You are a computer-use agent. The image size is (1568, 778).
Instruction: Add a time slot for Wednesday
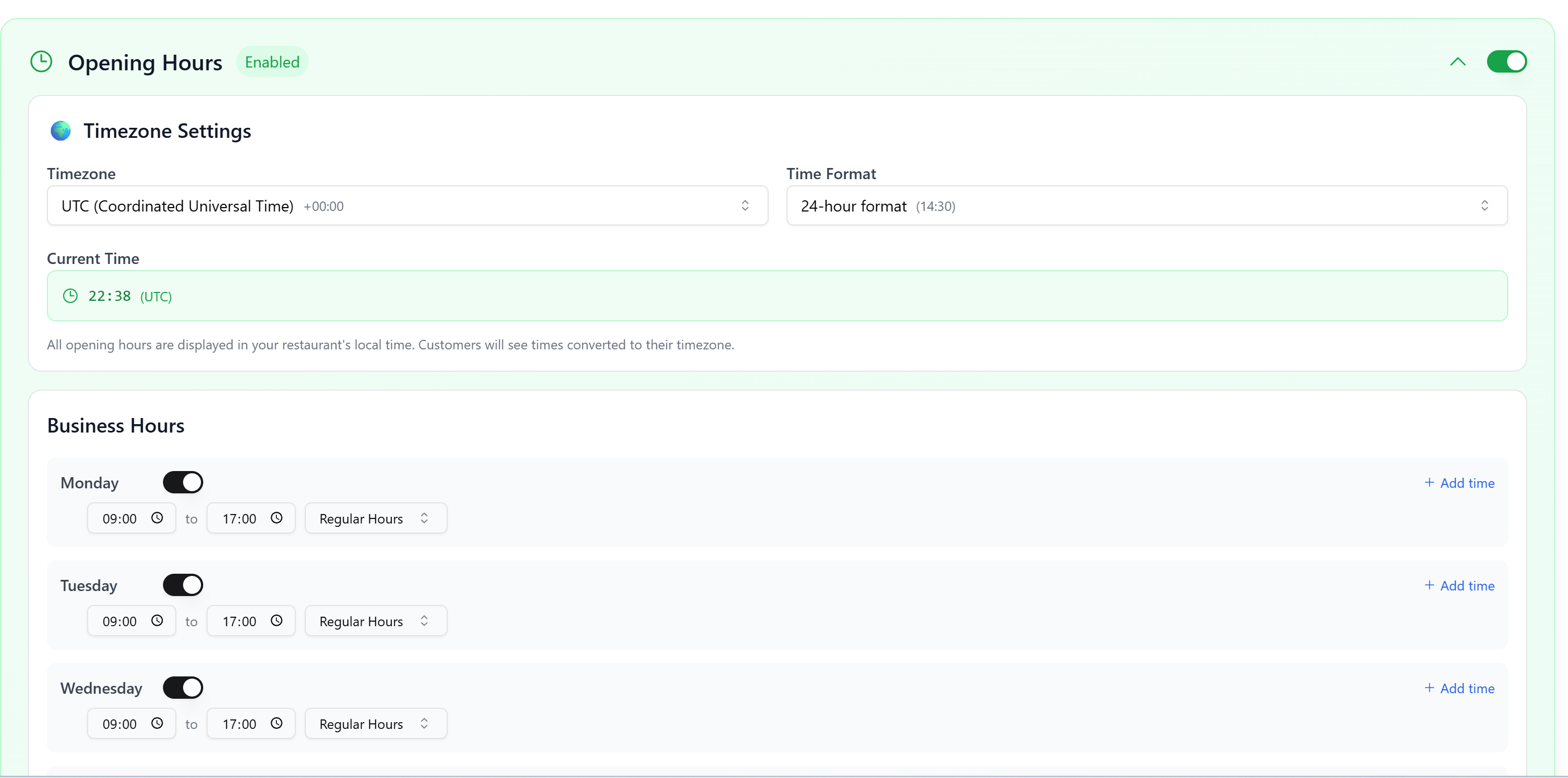(1459, 689)
